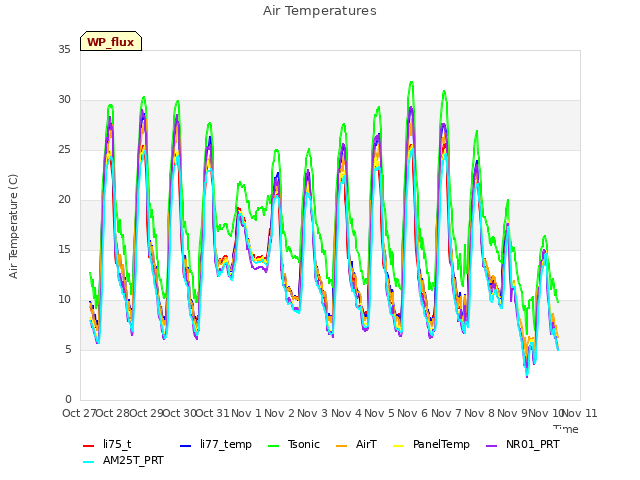
Task: Click the Nov 6 x-axis tick label
Action: click(413, 413)
